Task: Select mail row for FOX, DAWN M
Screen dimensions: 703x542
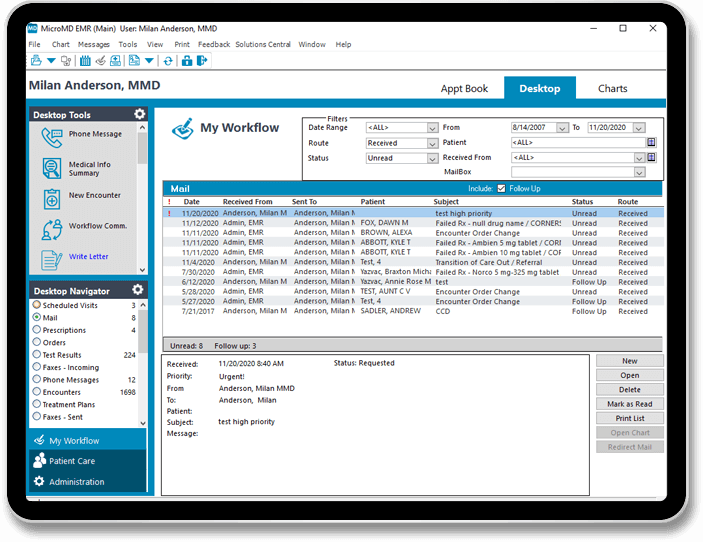Action: [x=412, y=223]
